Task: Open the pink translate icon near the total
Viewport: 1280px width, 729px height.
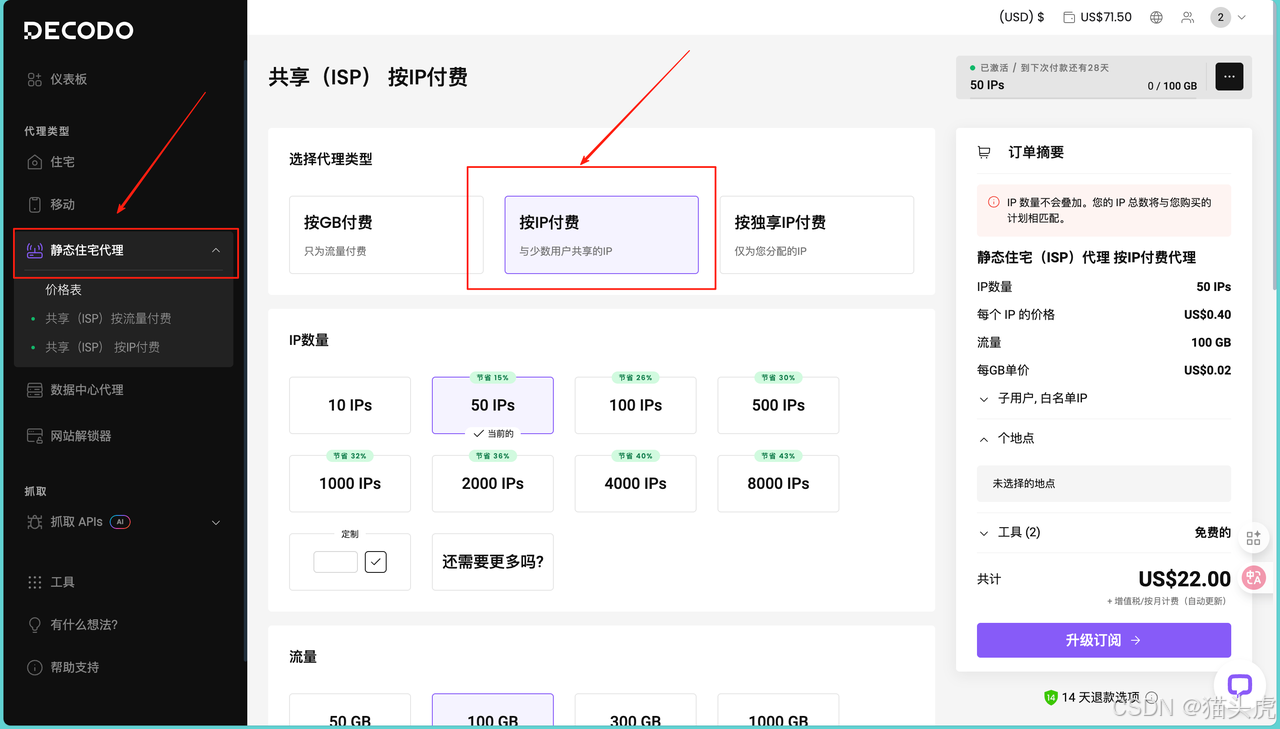Action: point(1253,577)
